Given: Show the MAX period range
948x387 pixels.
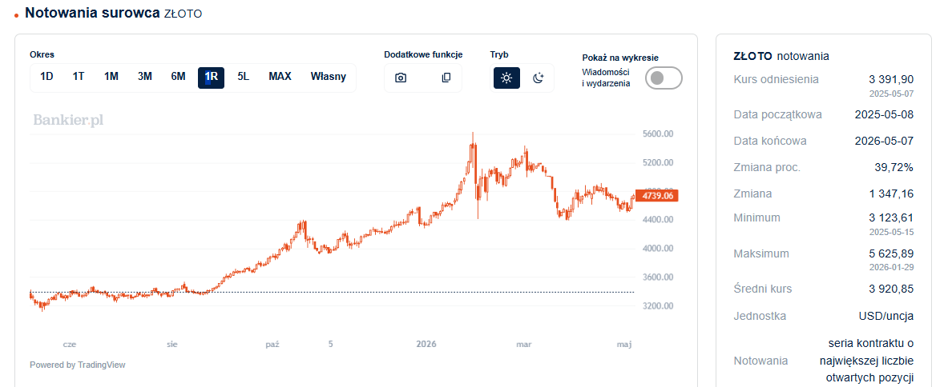Looking at the screenshot, I should tap(280, 77).
